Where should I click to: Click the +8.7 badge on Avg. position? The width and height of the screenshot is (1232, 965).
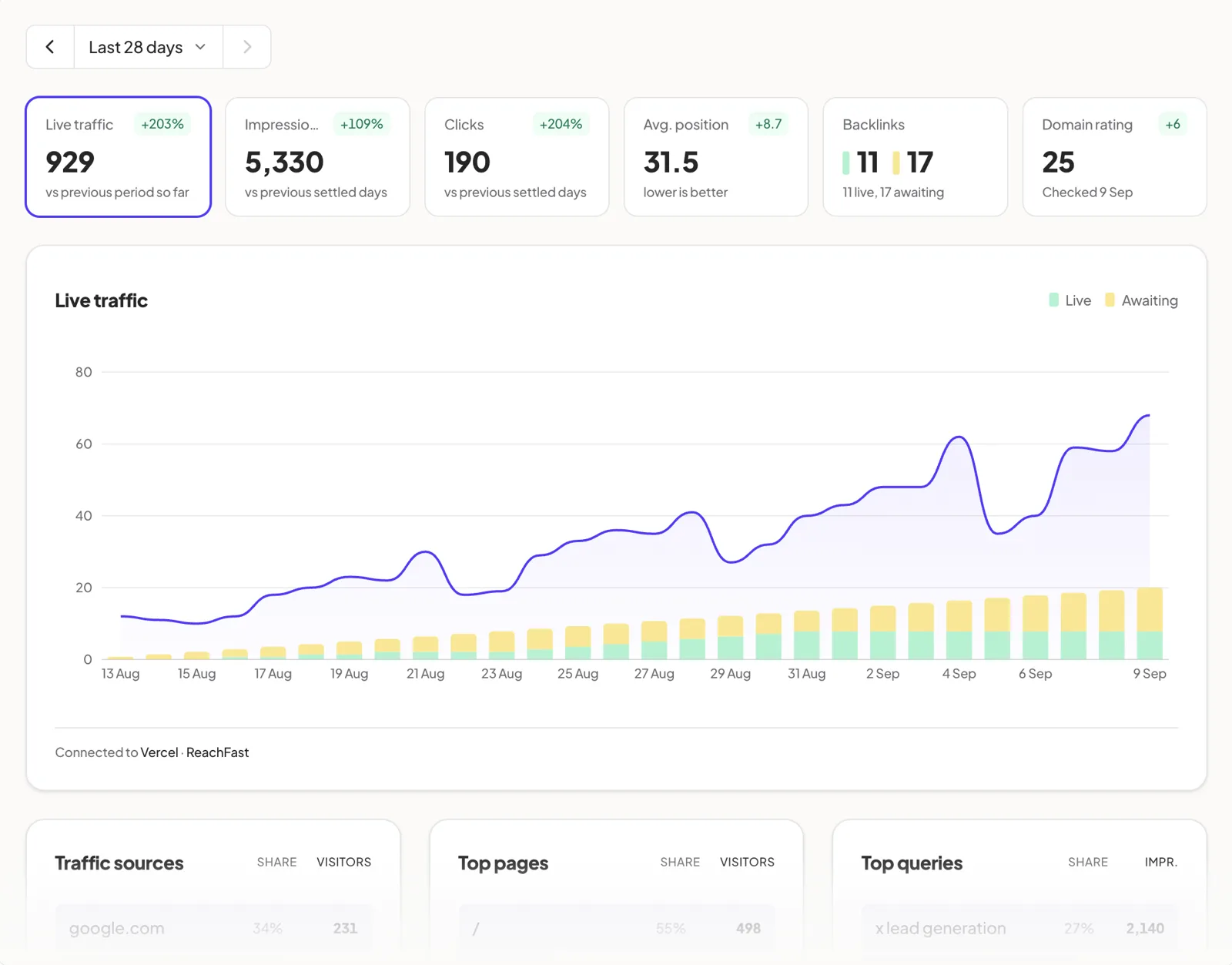click(x=768, y=124)
